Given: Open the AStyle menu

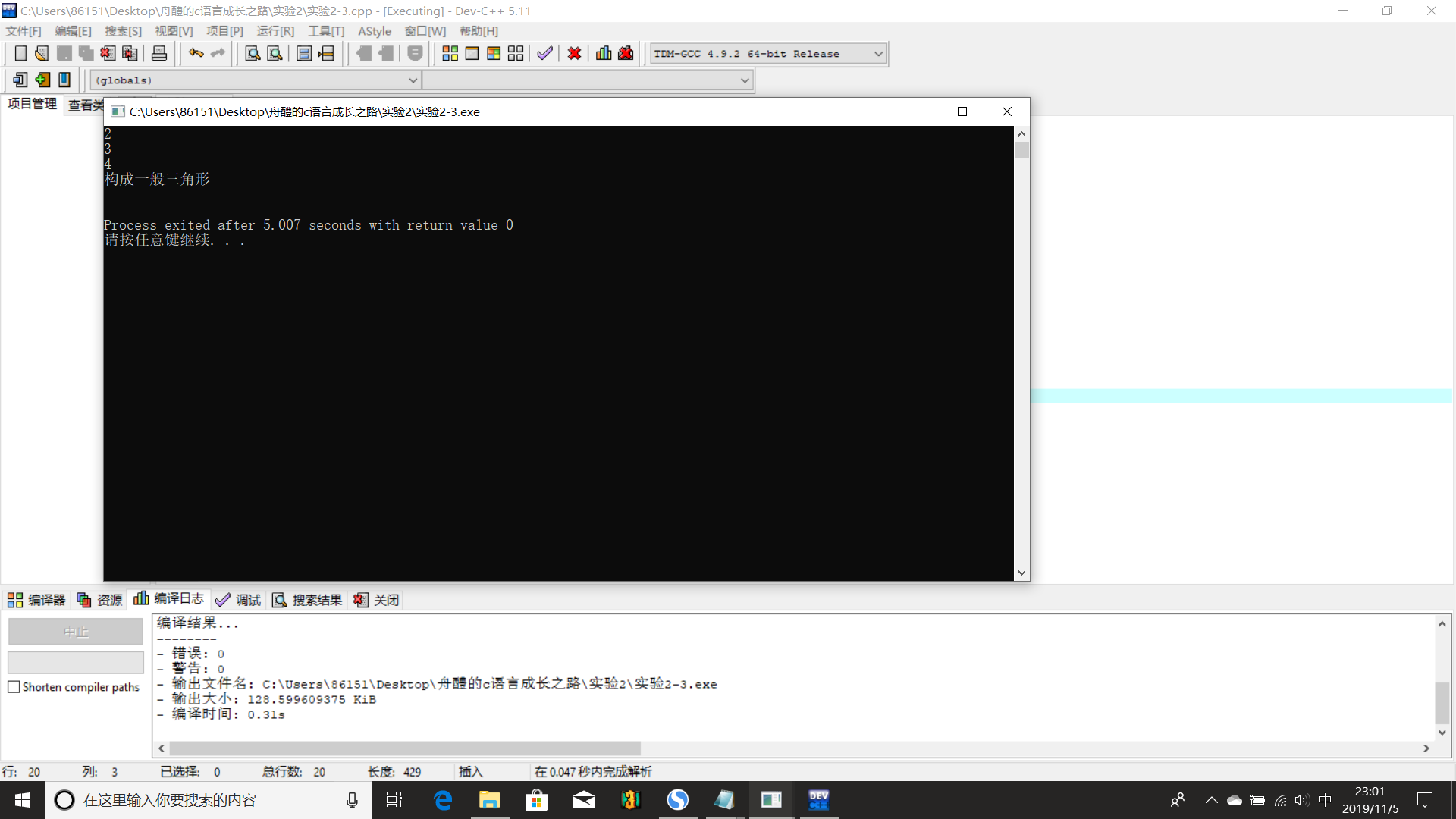Looking at the screenshot, I should [x=375, y=31].
